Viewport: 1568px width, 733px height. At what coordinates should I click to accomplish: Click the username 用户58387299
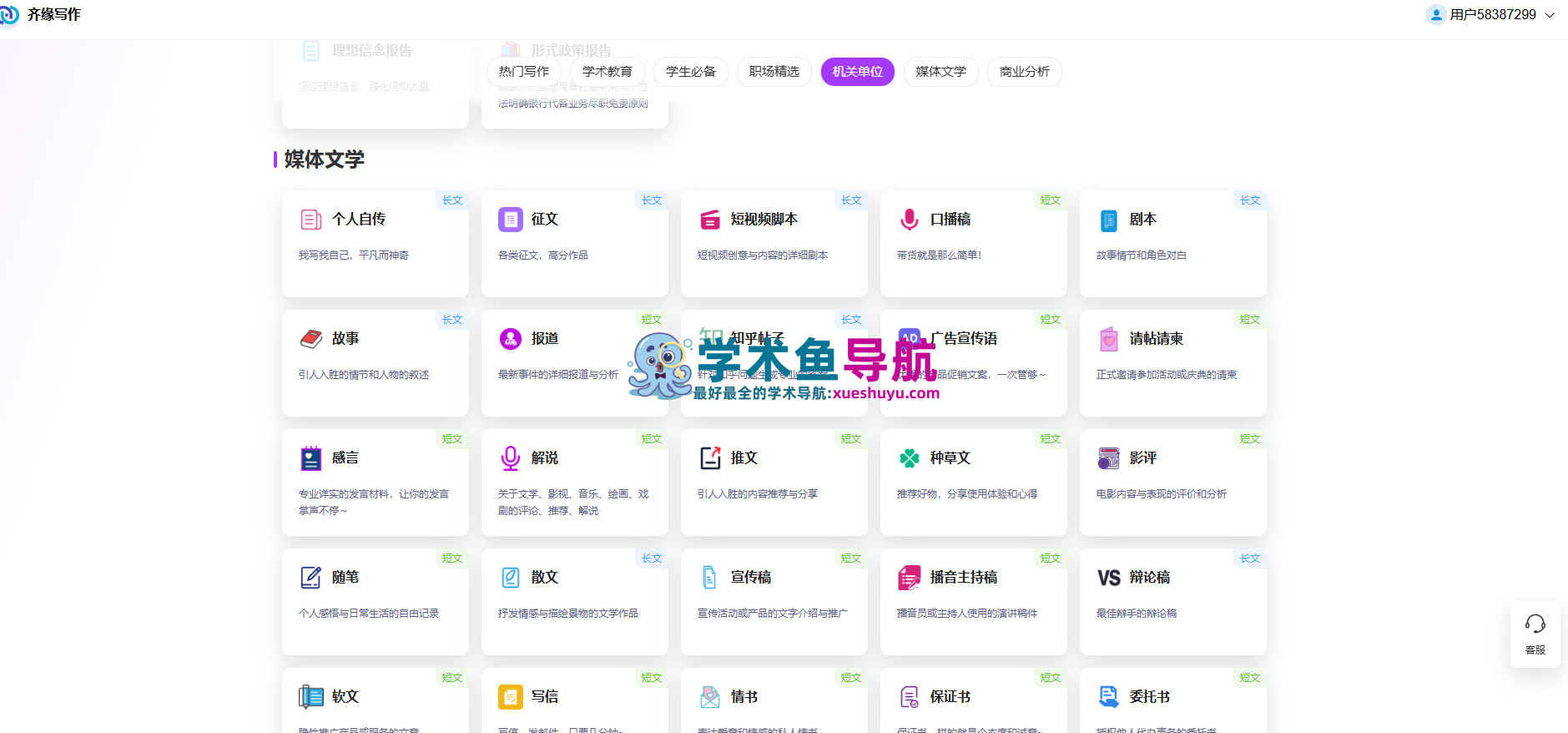(x=1493, y=15)
